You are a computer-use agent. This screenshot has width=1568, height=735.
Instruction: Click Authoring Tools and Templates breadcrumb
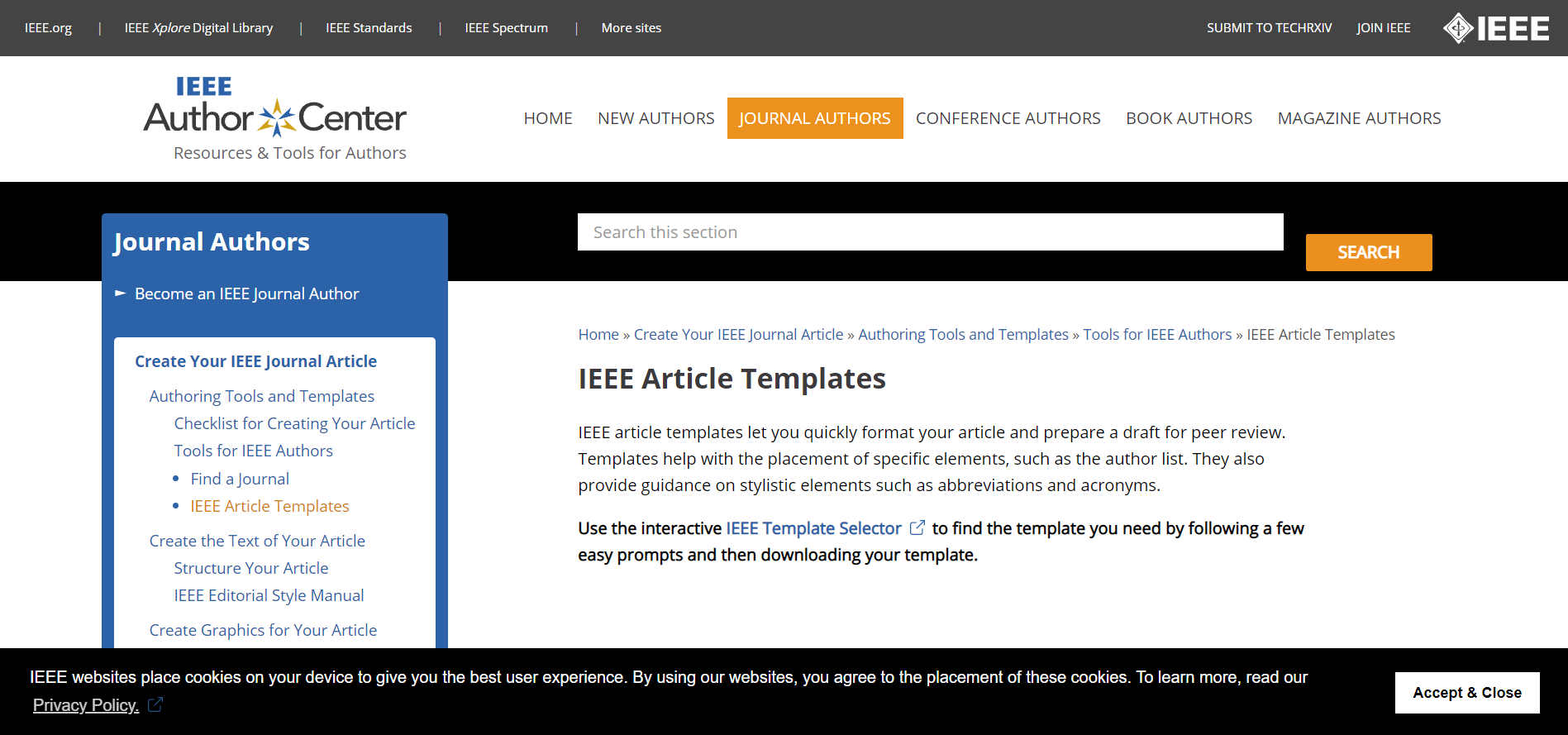point(963,334)
